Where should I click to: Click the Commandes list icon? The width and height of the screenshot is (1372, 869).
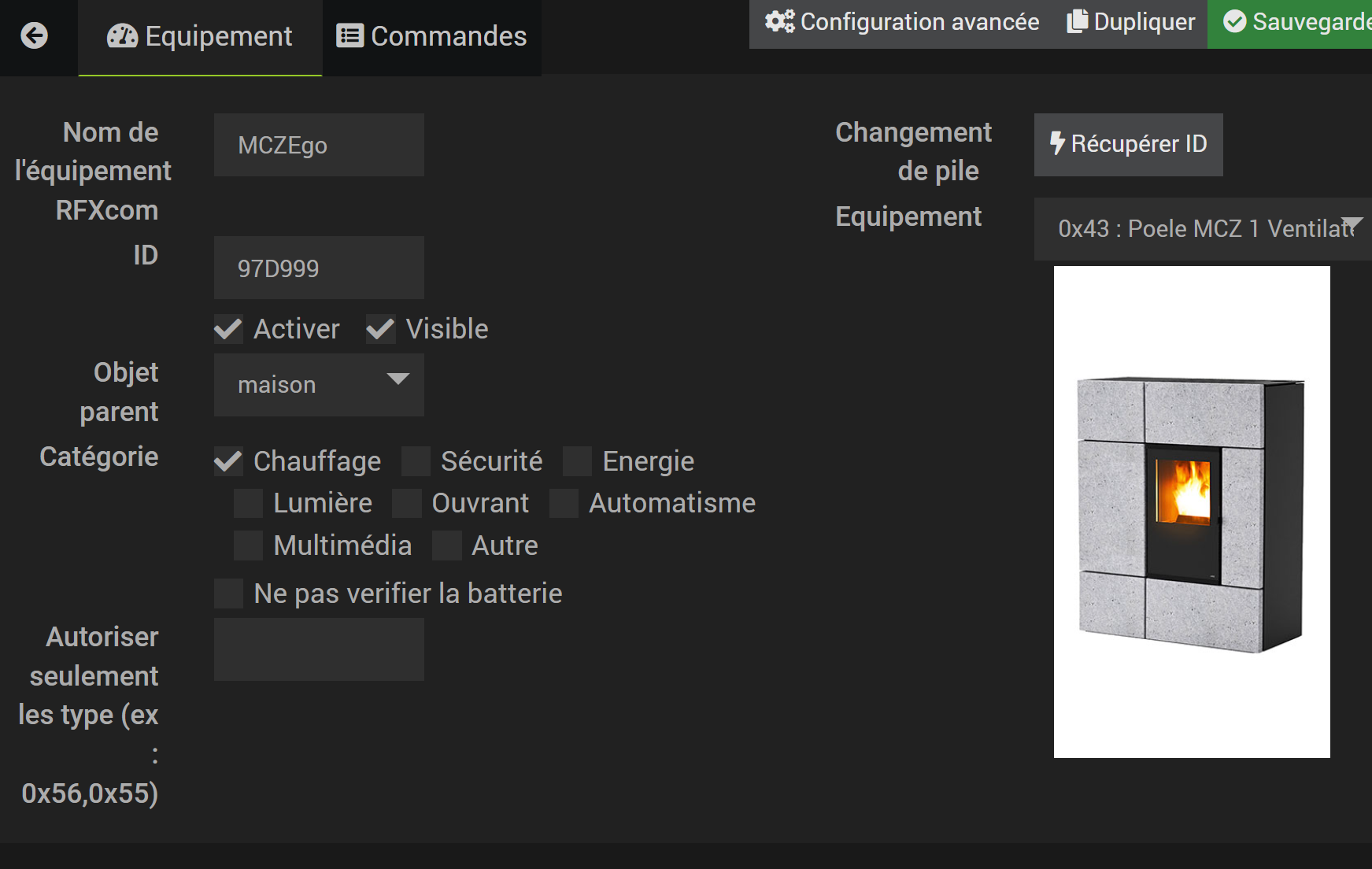(350, 36)
